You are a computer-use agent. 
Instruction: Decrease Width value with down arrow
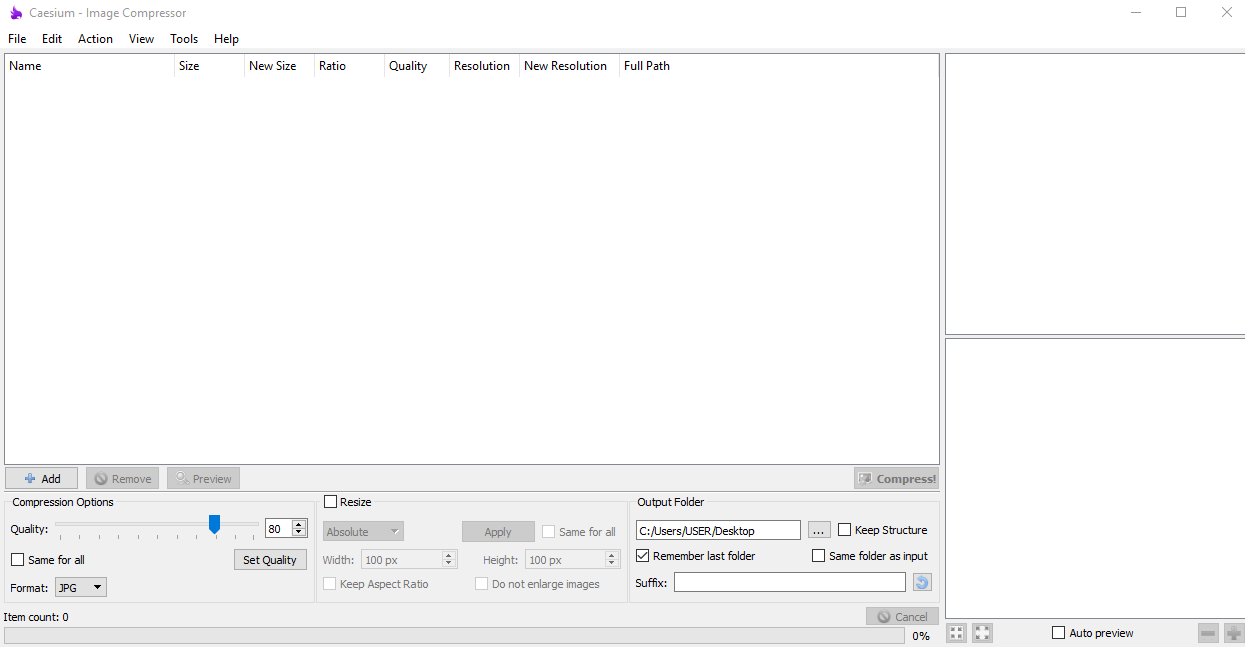coord(449,564)
